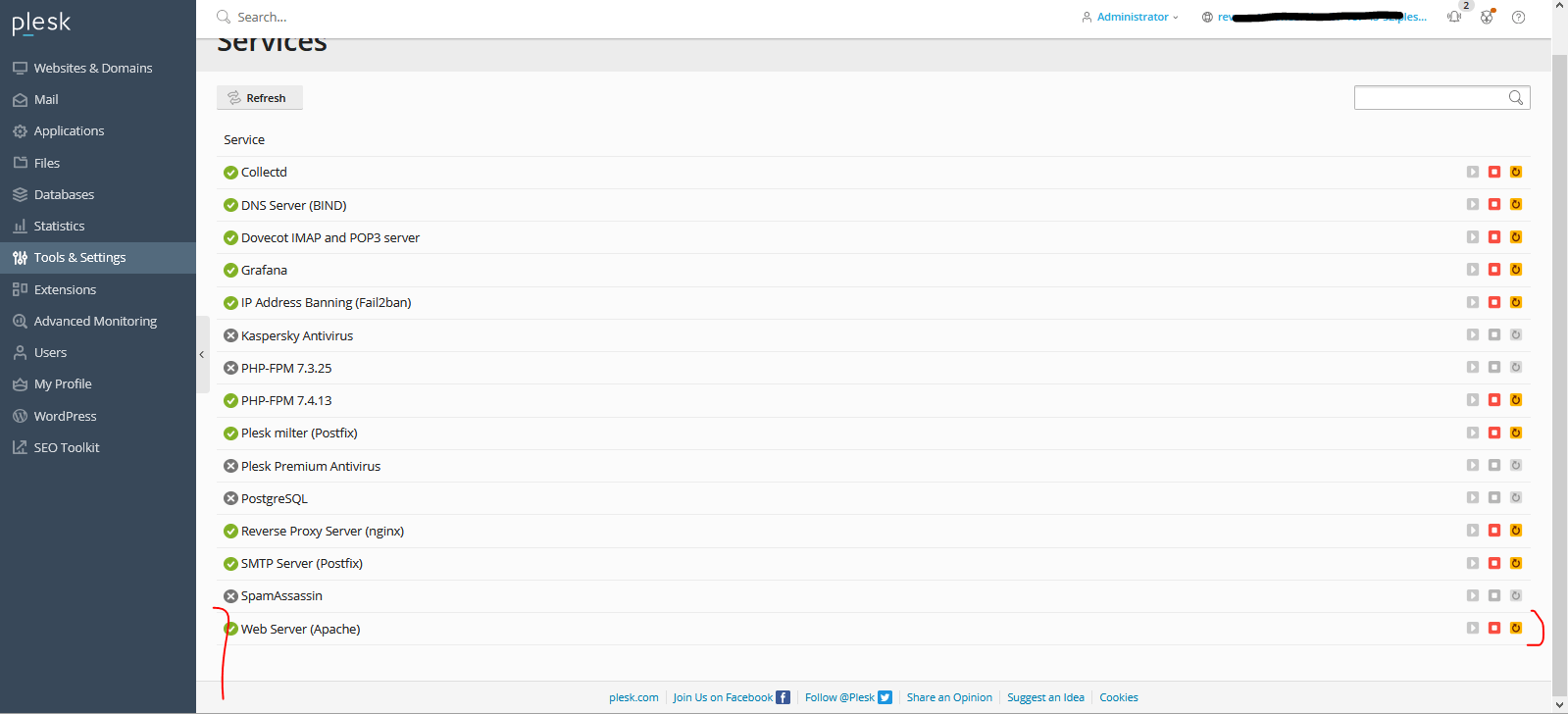Start the SpamAssassin service
1568x714 pixels.
coord(1473,595)
